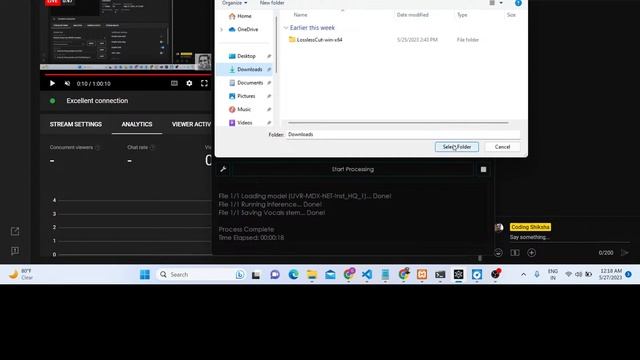Switch to the STREAM SETTINGS tab
The height and width of the screenshot is (360, 640).
click(x=76, y=124)
